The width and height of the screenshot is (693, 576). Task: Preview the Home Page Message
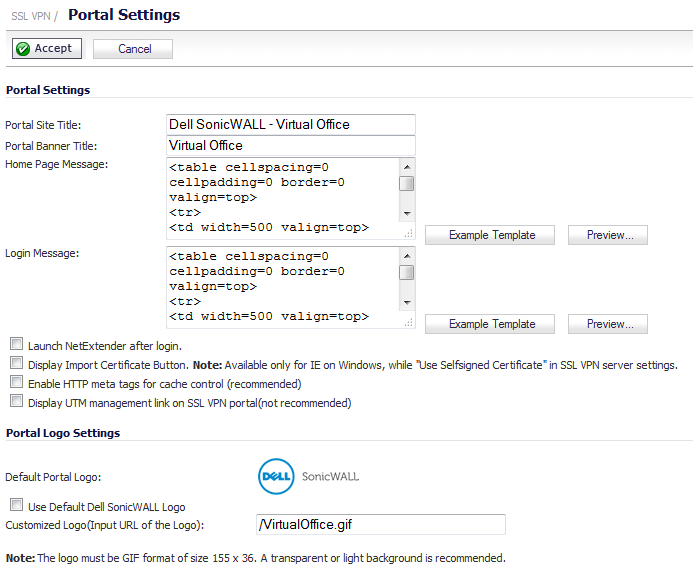point(608,235)
